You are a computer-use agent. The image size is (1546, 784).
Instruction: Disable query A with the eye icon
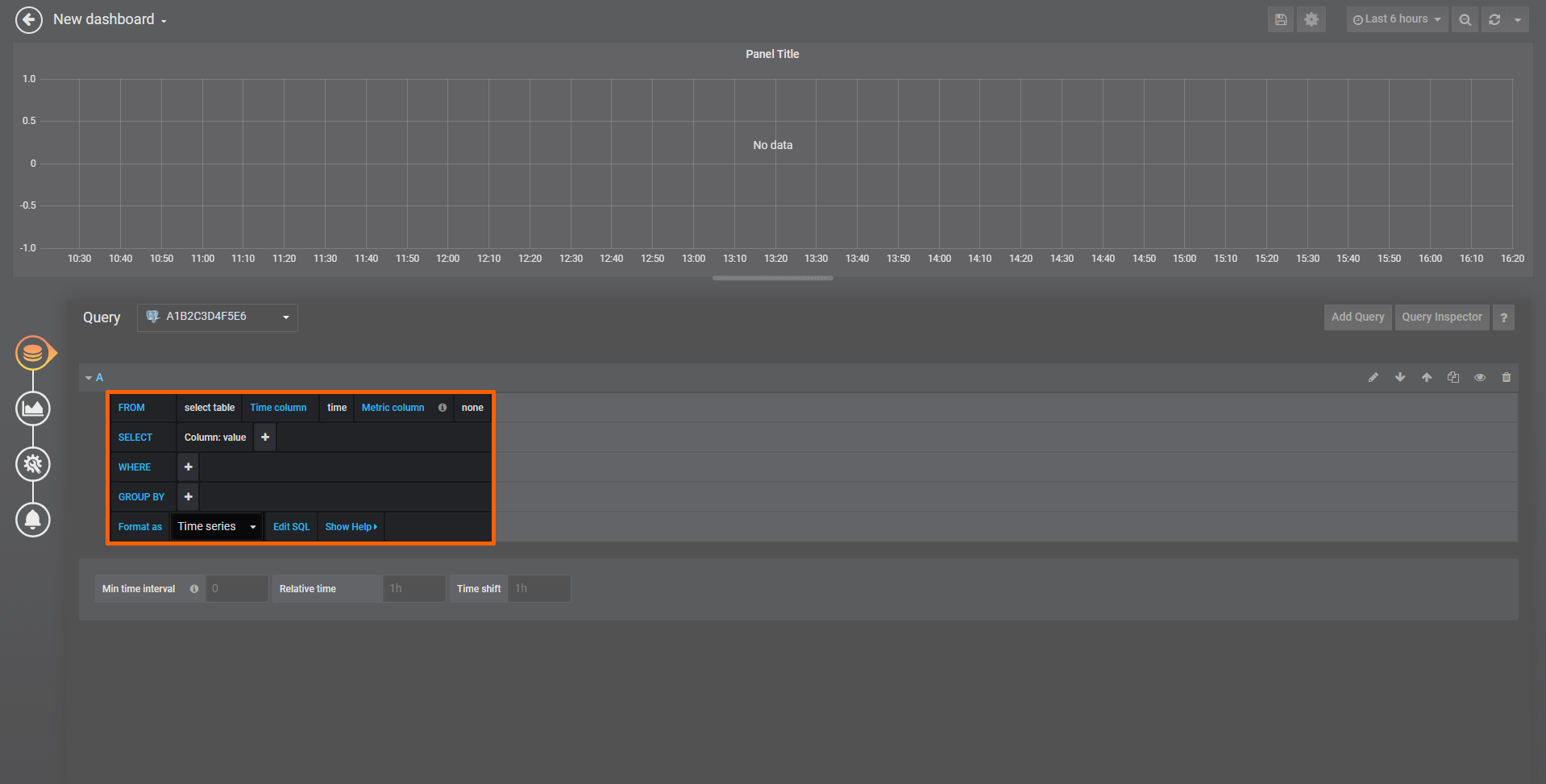pos(1479,376)
